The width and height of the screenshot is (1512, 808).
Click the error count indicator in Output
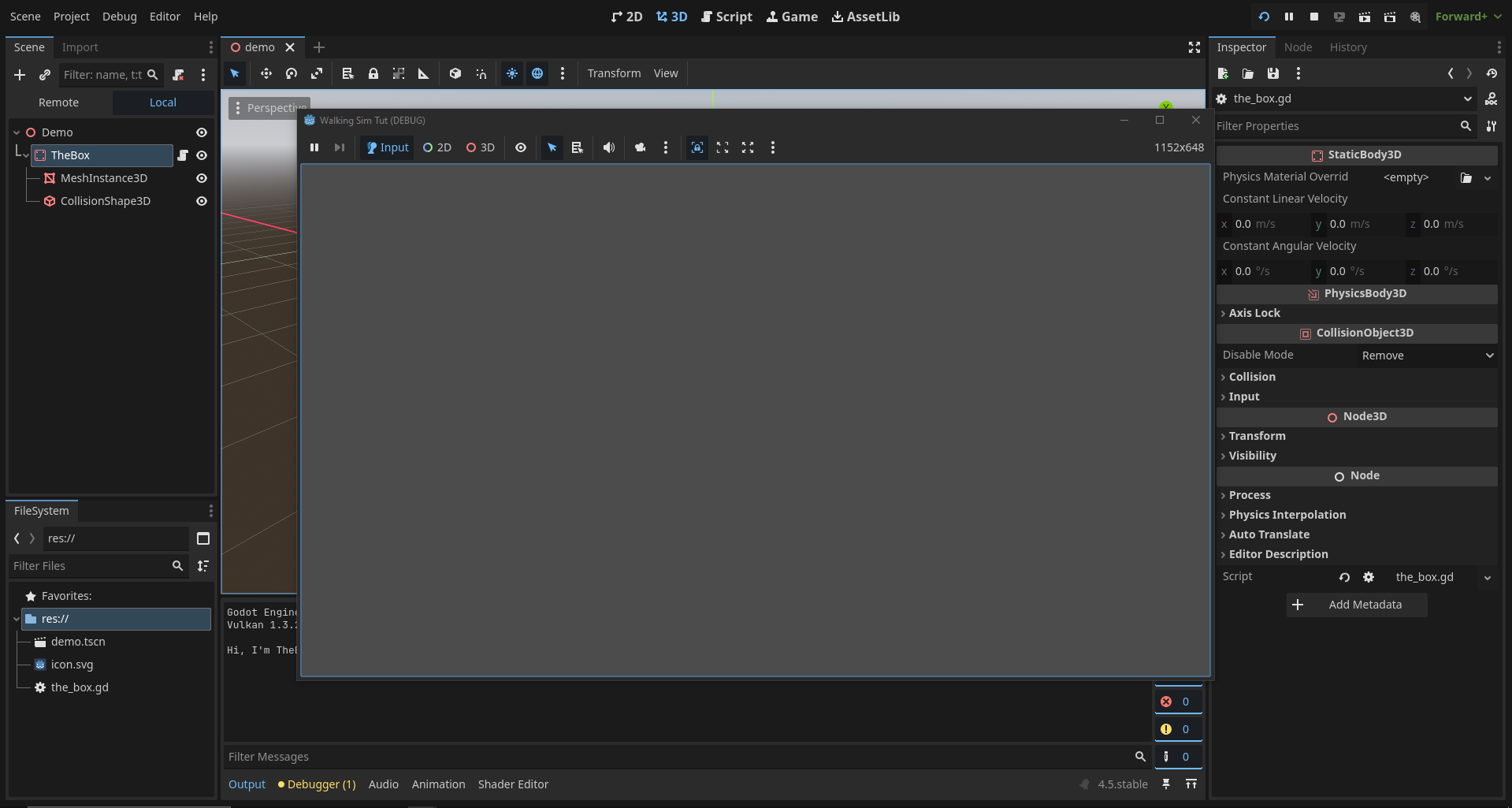pos(1177,702)
